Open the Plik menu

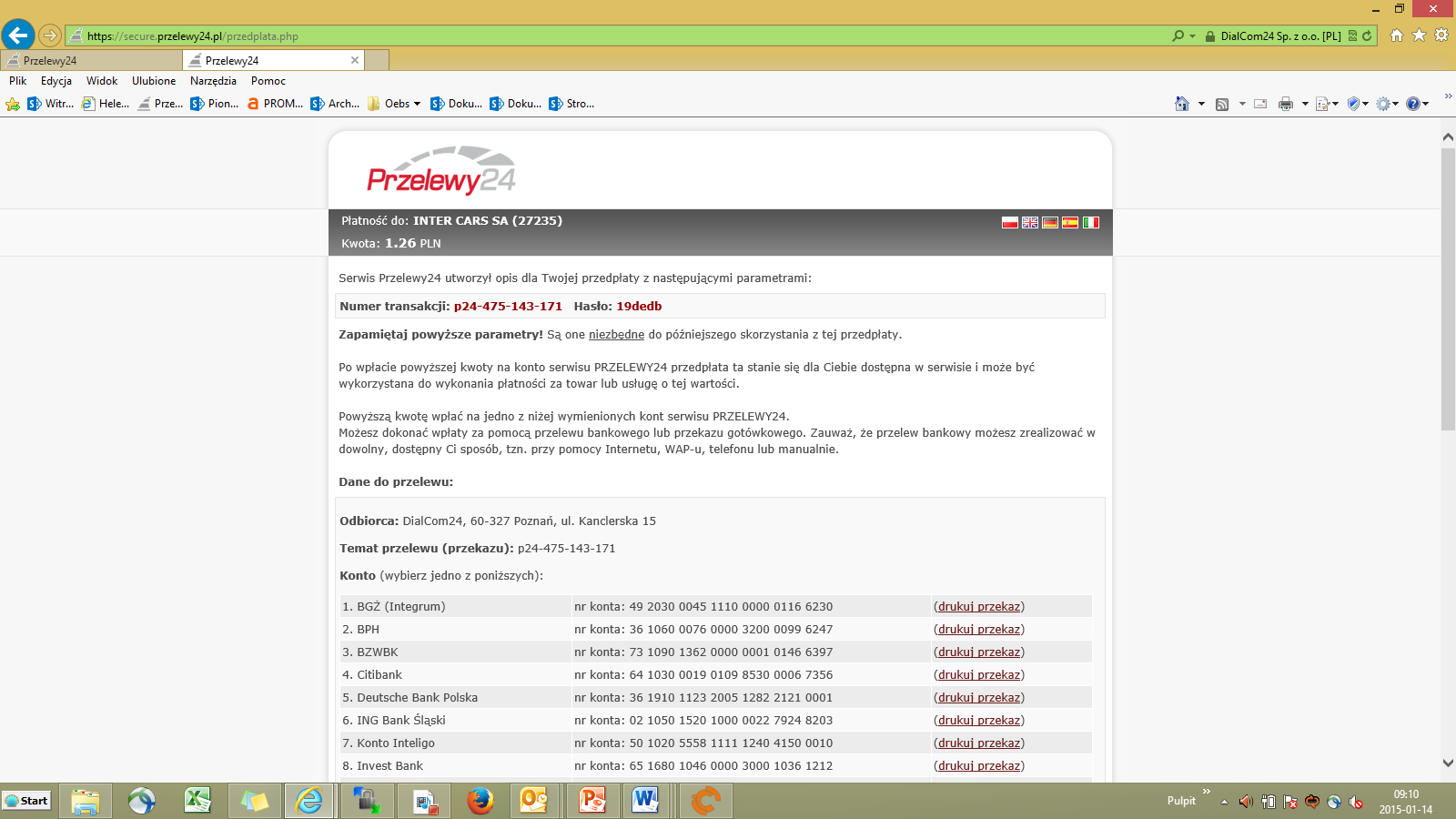17,81
